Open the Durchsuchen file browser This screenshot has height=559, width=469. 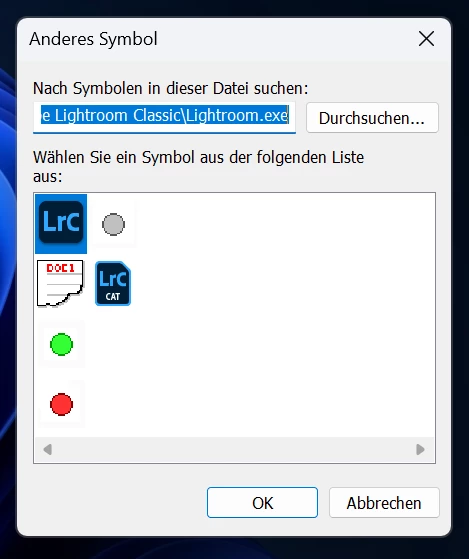[372, 118]
